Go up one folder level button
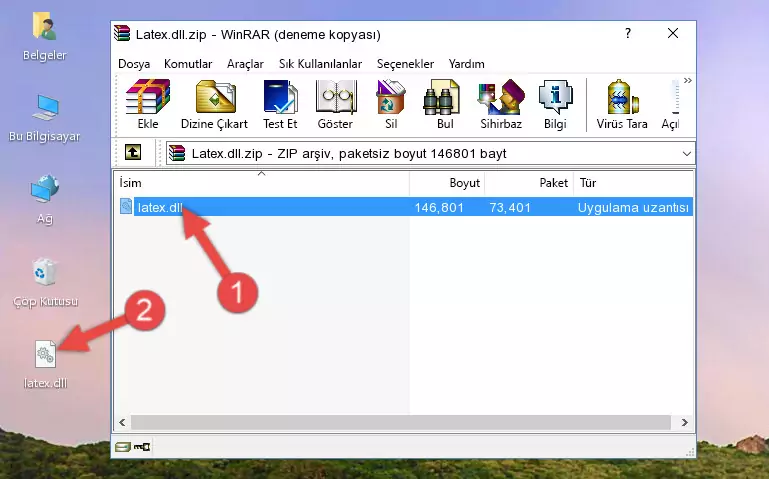 [133, 152]
